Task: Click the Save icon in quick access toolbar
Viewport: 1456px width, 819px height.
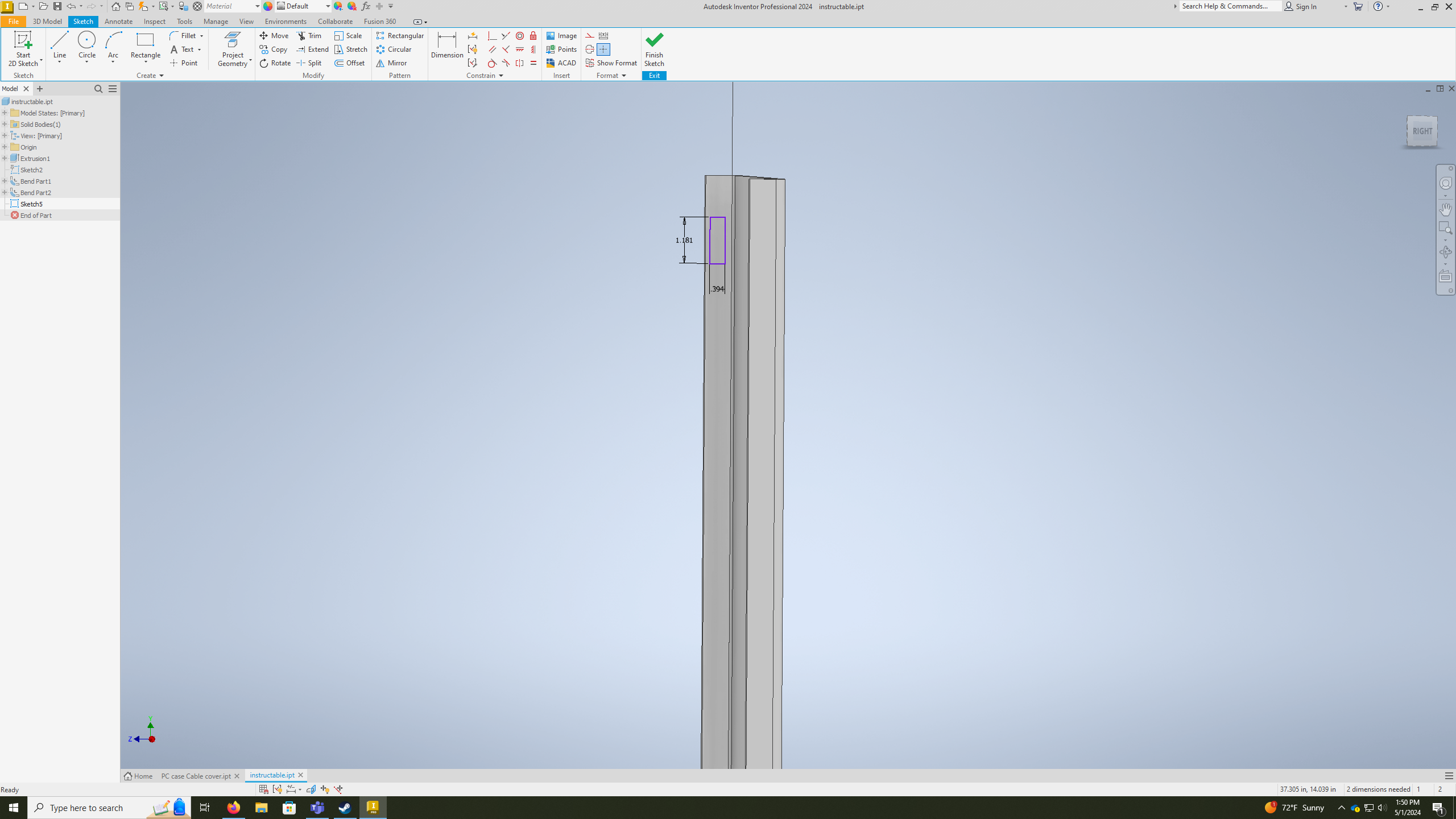Action: coord(57,6)
